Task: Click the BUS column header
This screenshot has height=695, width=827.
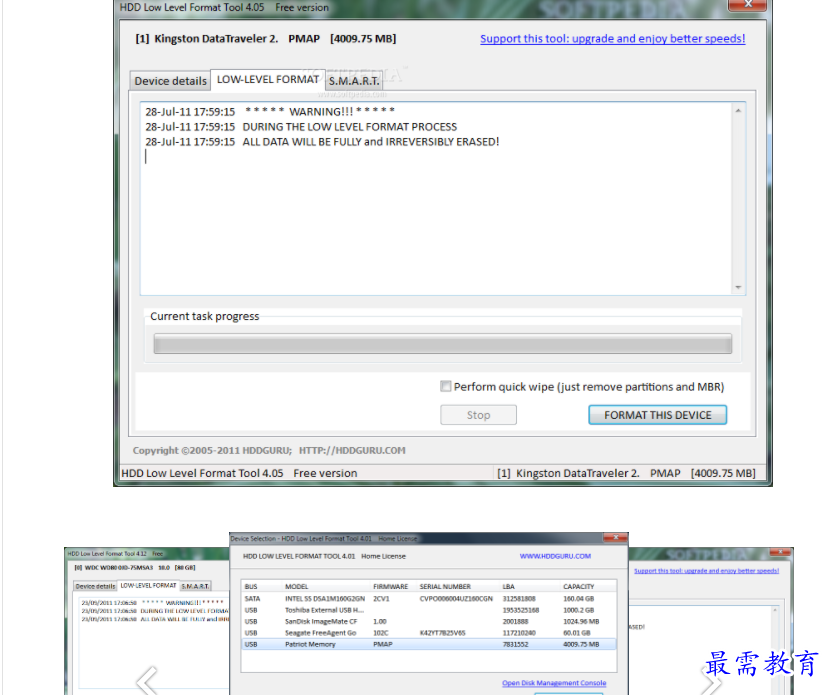Action: pos(251,586)
